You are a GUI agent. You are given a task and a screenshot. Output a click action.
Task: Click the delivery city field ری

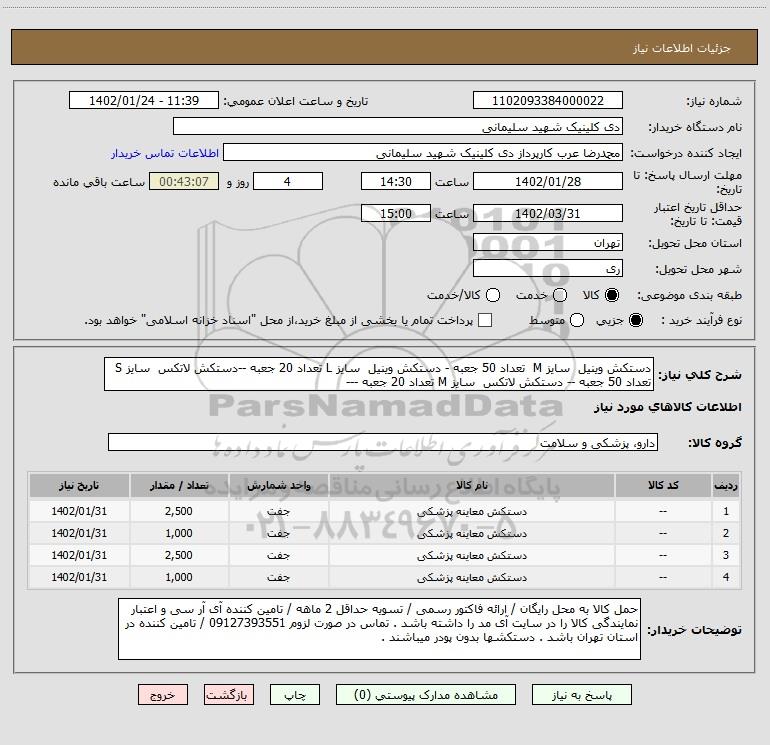(x=548, y=269)
